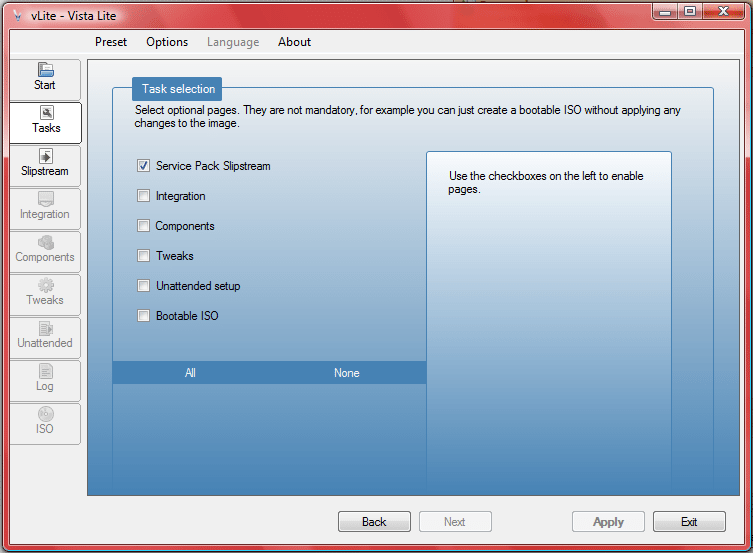Open the Log sidebar page

pyautogui.click(x=45, y=380)
